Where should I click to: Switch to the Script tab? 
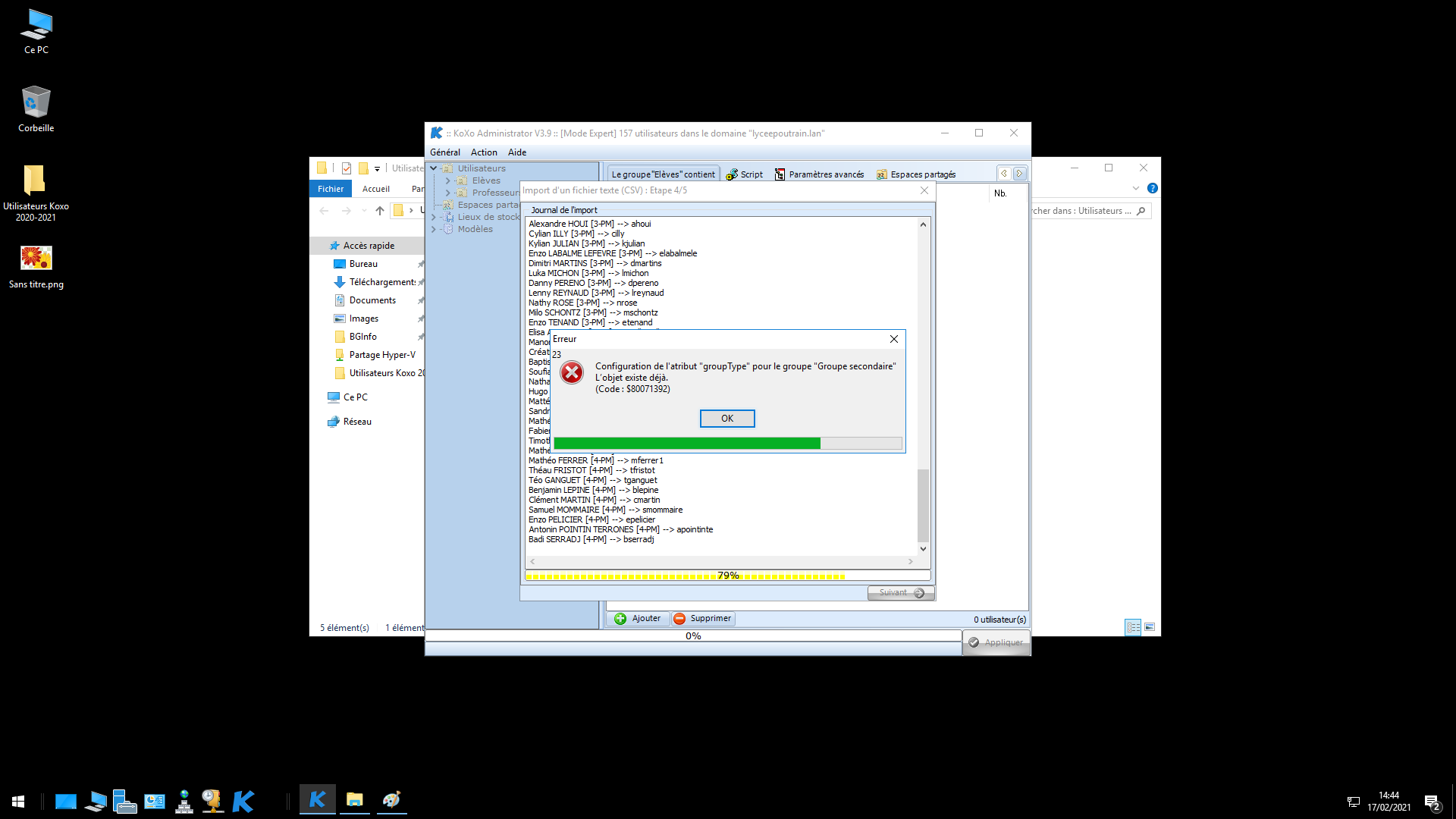[745, 174]
